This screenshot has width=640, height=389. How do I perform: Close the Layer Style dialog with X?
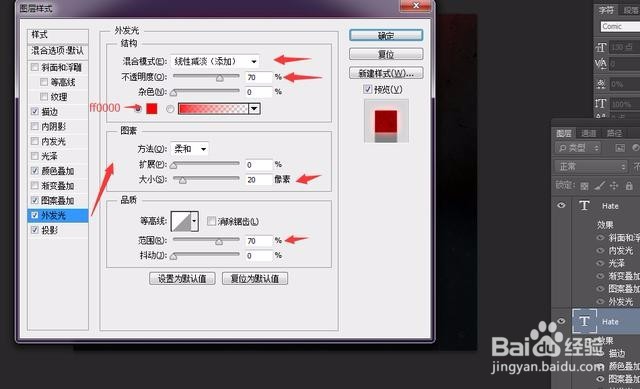tap(416, 5)
